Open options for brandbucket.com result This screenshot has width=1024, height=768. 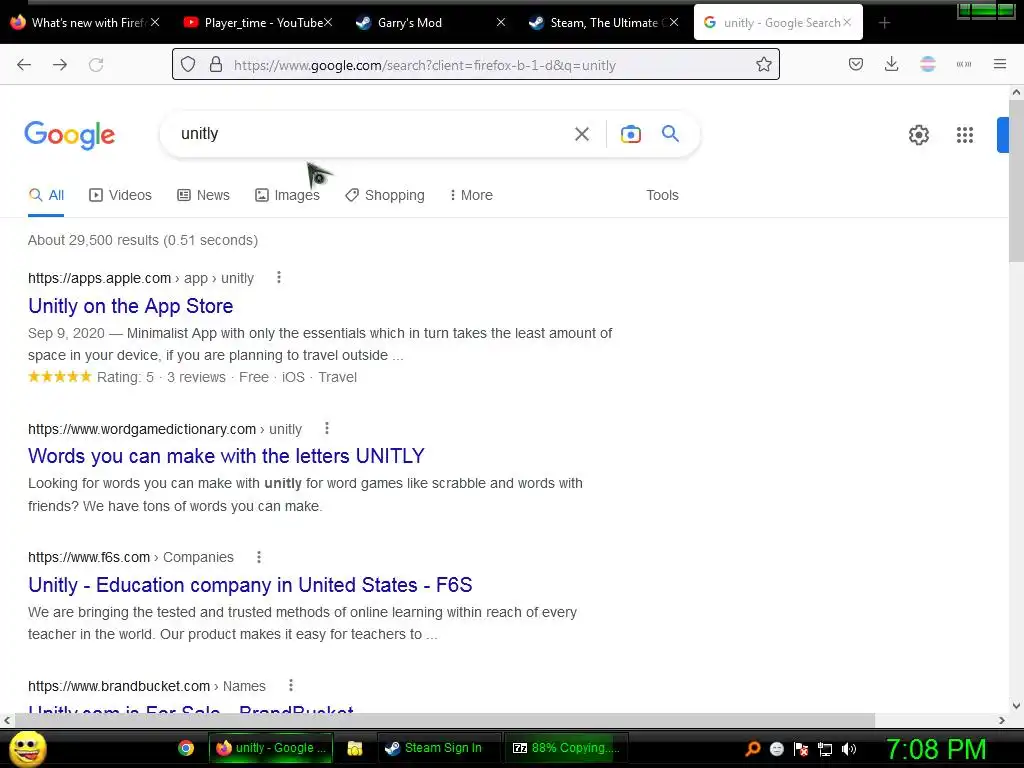click(291, 686)
